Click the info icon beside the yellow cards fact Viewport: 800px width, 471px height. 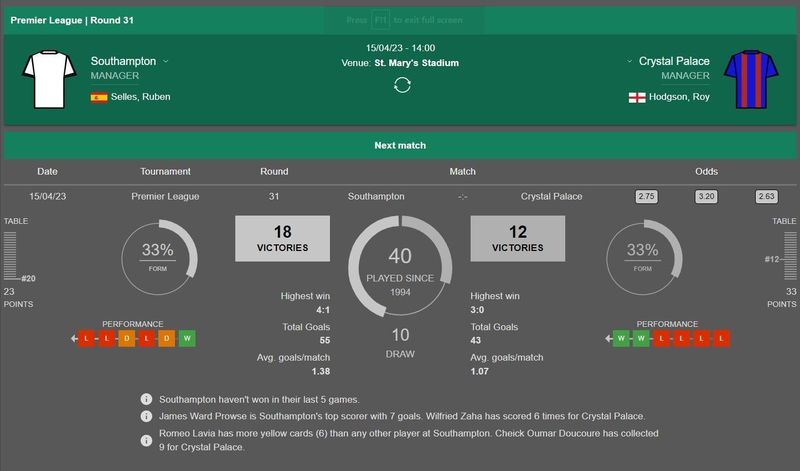[x=147, y=433]
